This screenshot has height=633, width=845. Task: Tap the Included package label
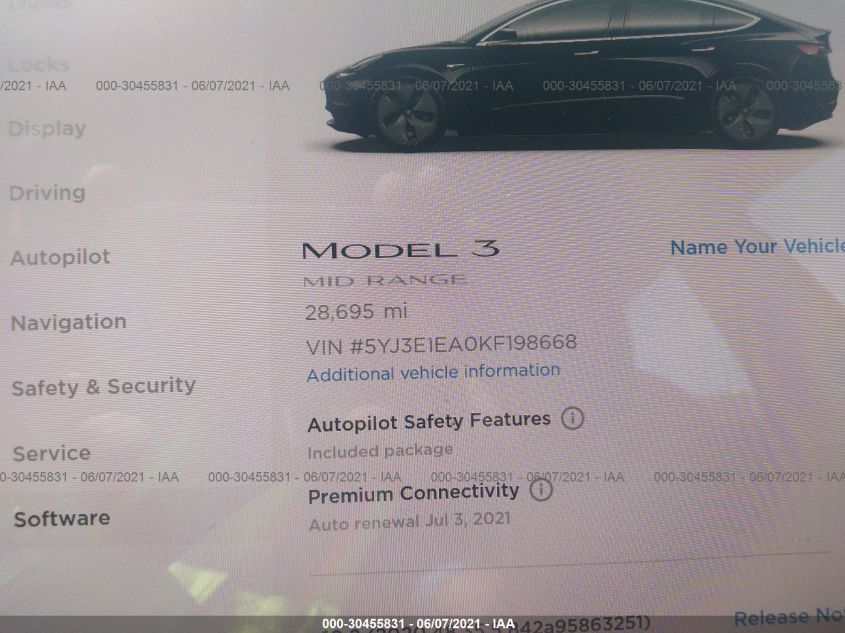[380, 451]
